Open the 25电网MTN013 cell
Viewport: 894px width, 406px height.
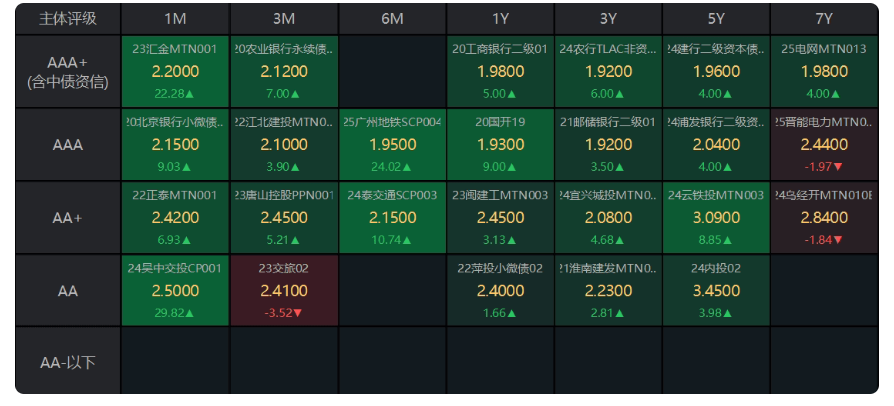[824, 71]
